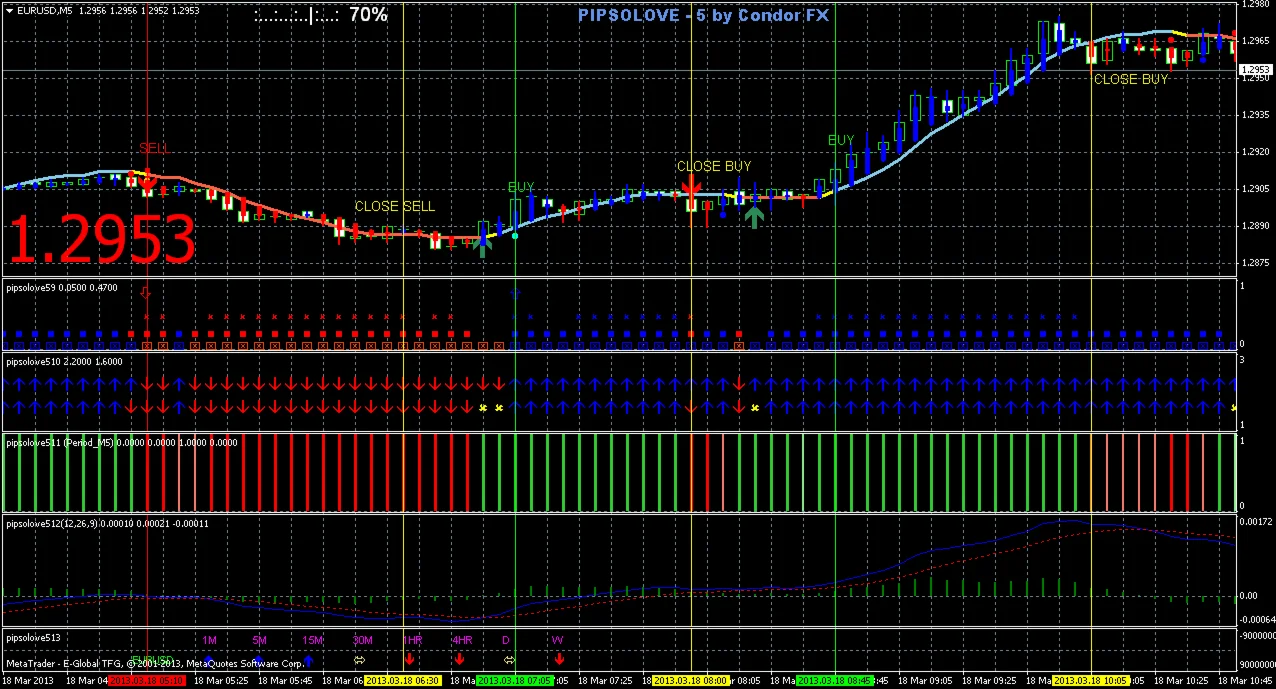1276x689 pixels.
Task: Click the green 2013.03.18 07:05 time label
Action: (515, 681)
